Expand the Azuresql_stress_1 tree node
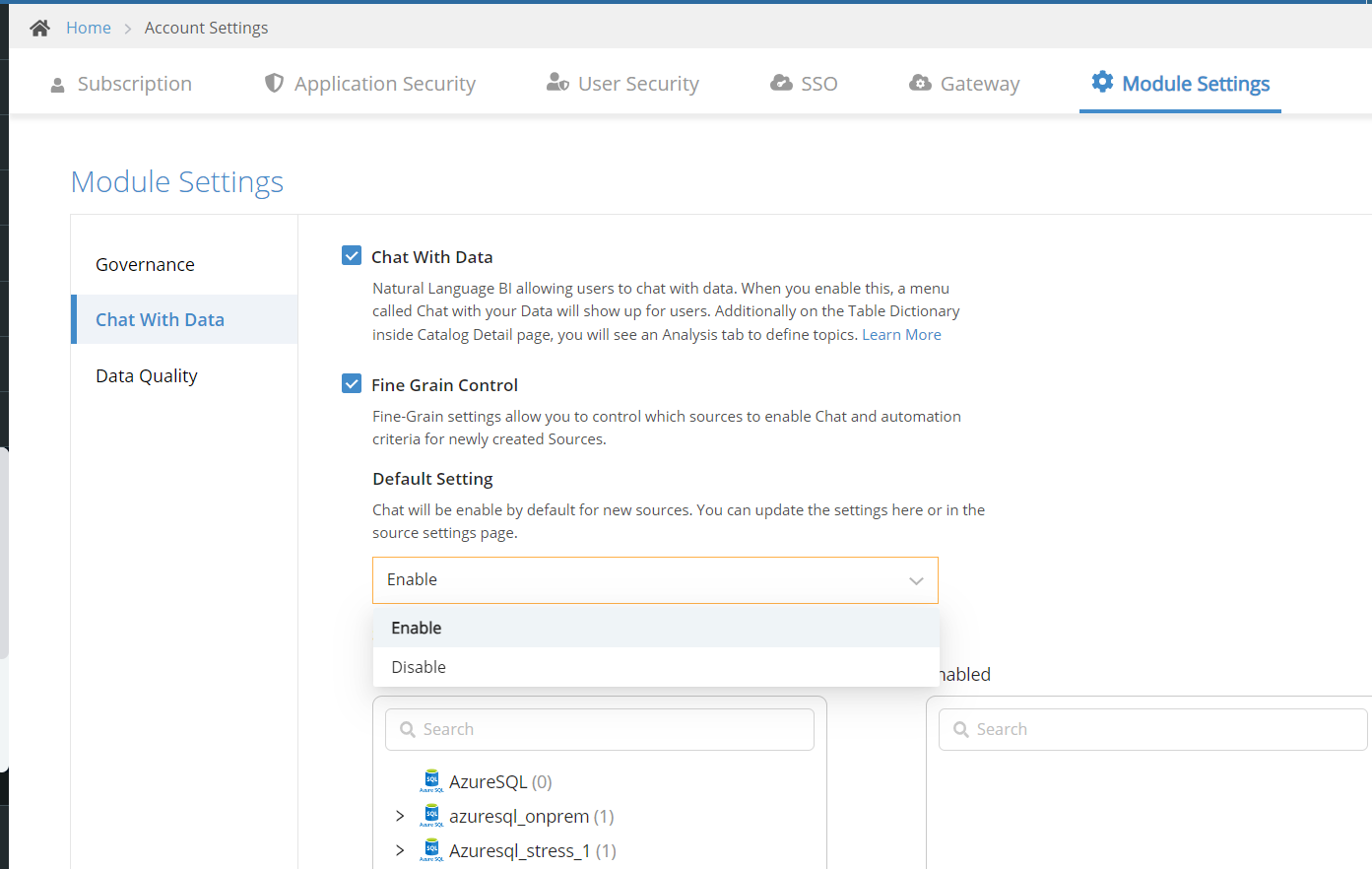This screenshot has height=869, width=1372. 400,850
